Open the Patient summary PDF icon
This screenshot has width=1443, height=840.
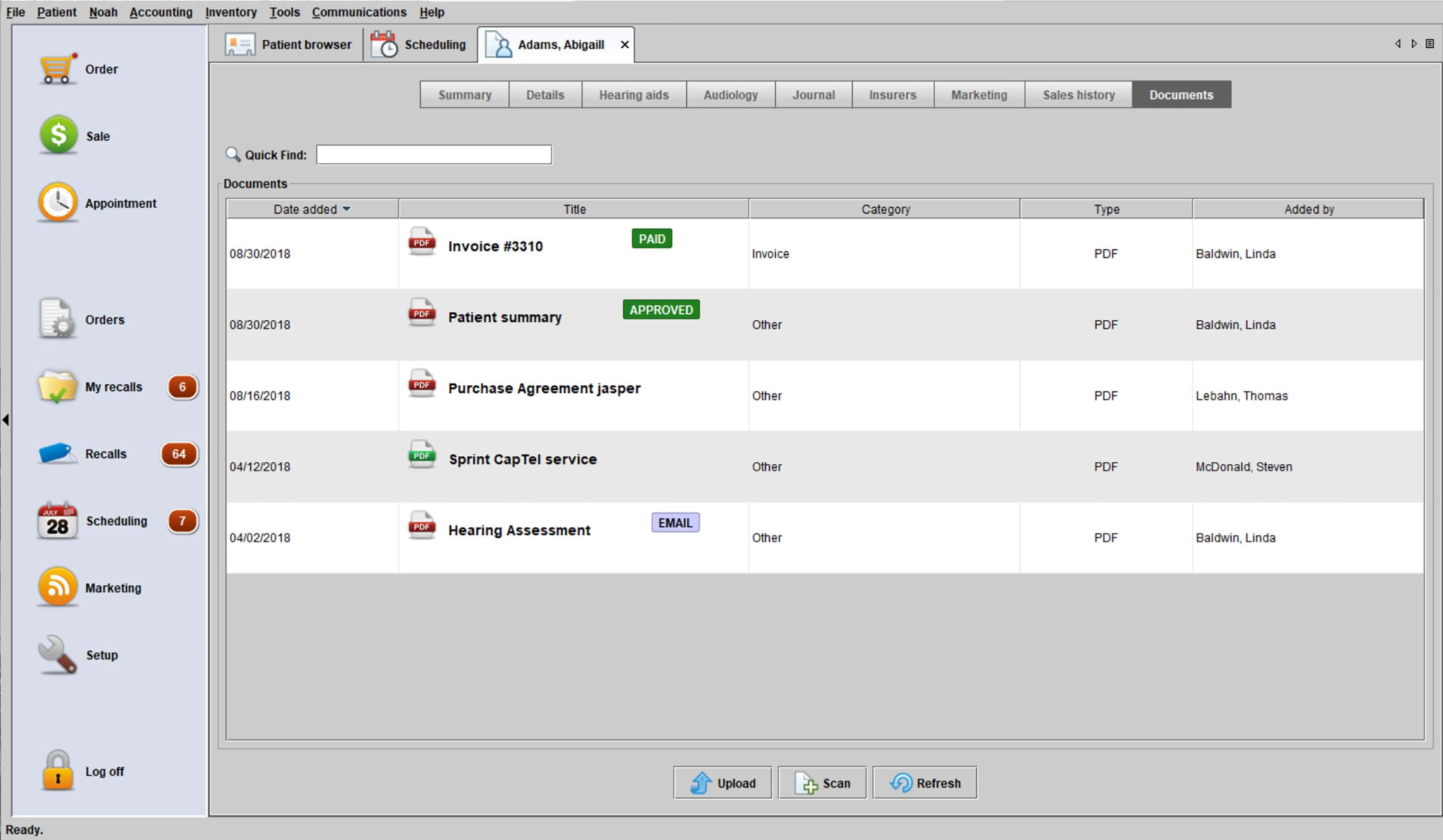[422, 312]
